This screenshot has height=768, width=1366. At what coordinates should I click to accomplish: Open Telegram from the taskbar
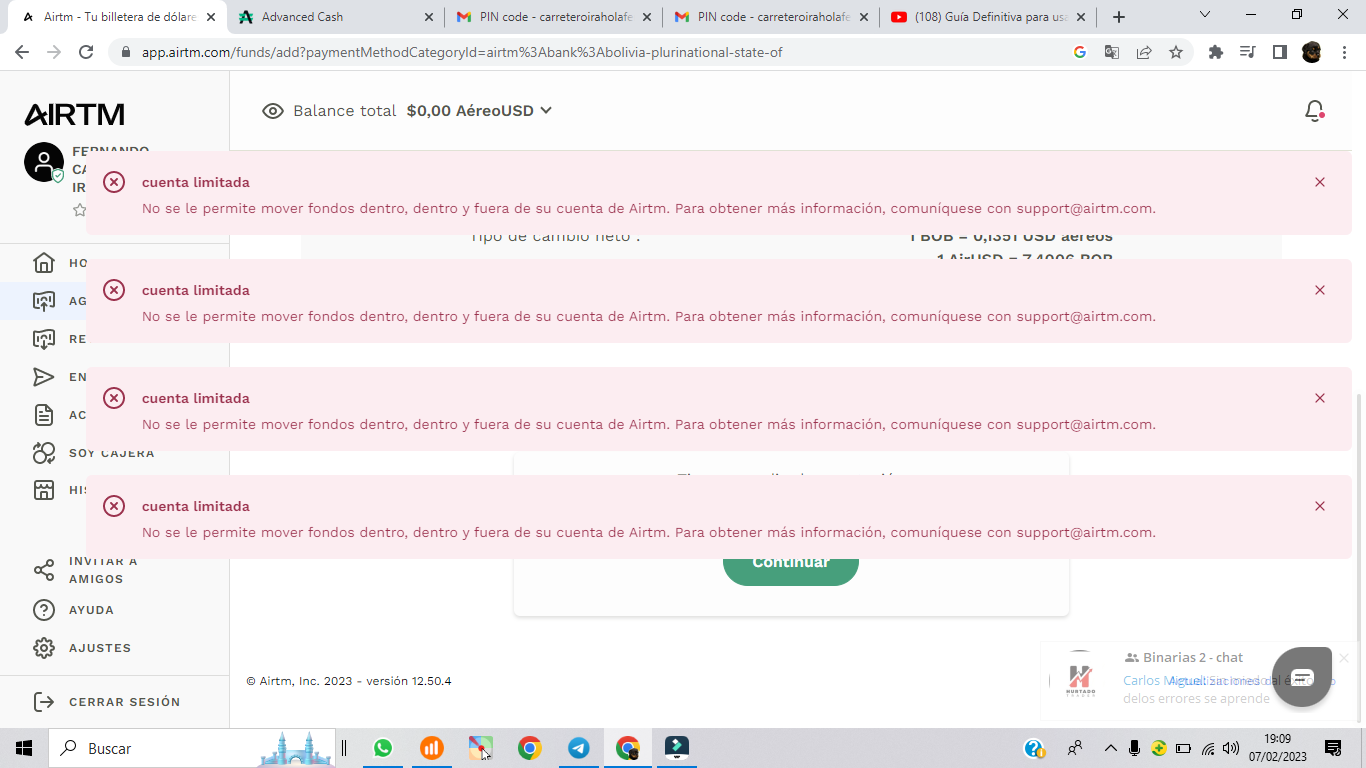click(578, 748)
